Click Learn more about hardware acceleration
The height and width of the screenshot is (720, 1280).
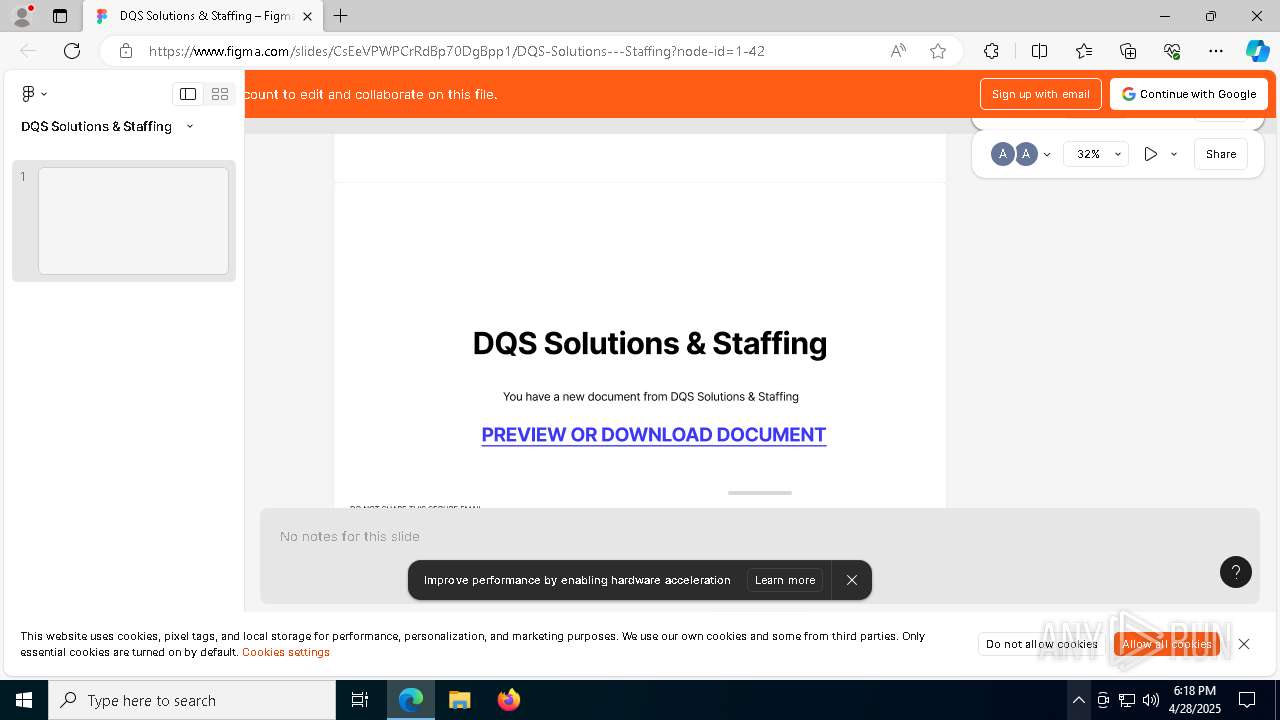tap(785, 580)
